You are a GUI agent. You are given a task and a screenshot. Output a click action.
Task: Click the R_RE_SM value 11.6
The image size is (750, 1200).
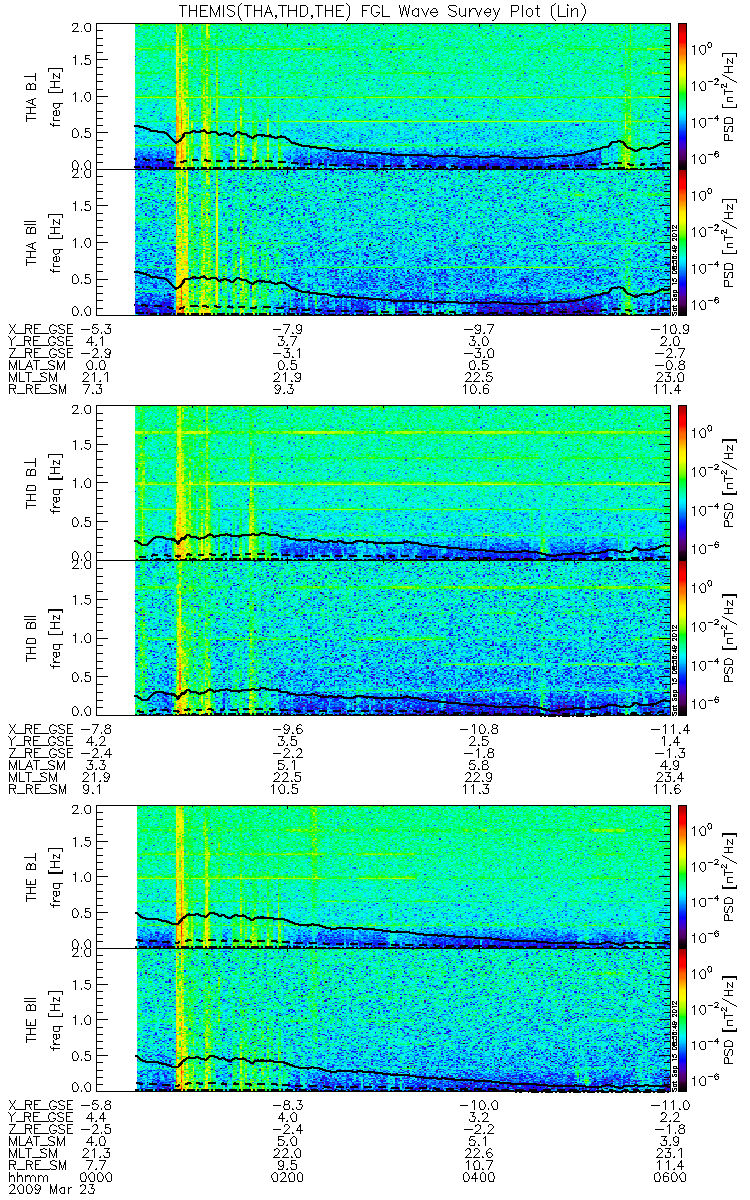pyautogui.click(x=672, y=789)
